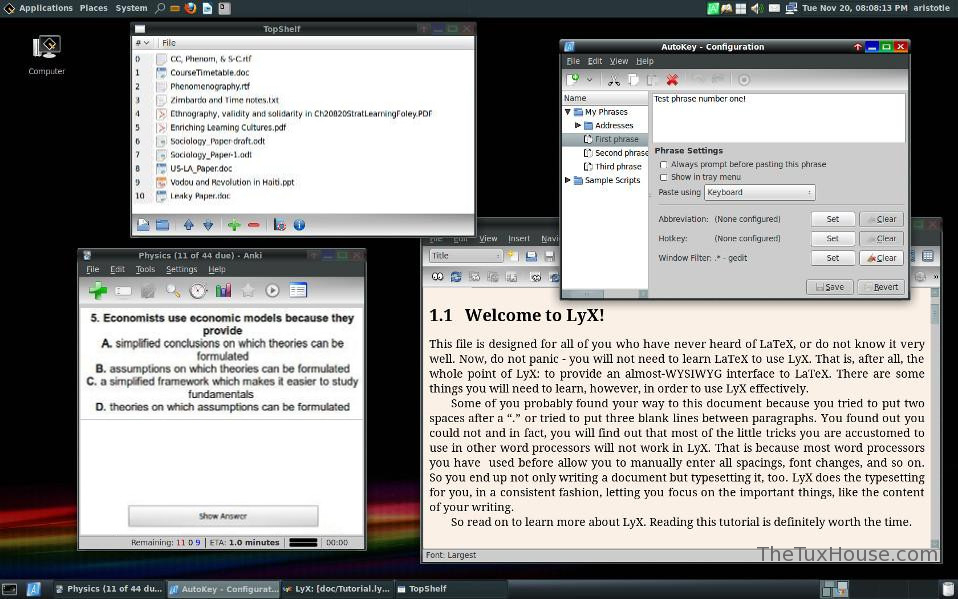Enable 'Always prompt before pasting this phrase'
Screen dimensions: 958x599
[x=664, y=164]
